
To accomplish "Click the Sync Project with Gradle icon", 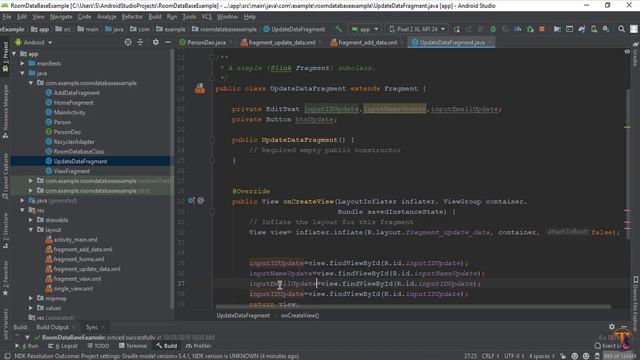I will [x=582, y=29].
